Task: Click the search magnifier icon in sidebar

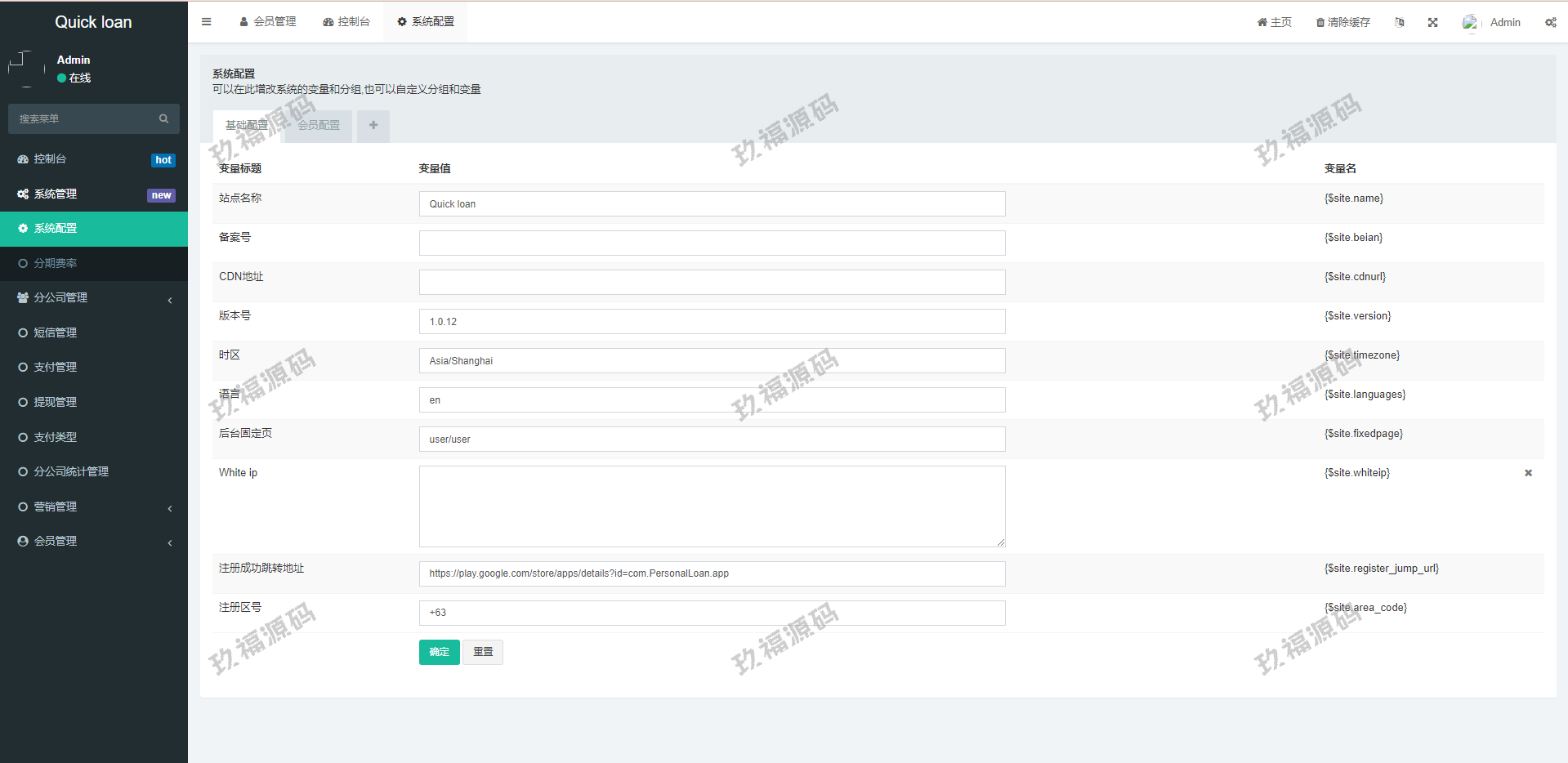Action: pyautogui.click(x=163, y=118)
